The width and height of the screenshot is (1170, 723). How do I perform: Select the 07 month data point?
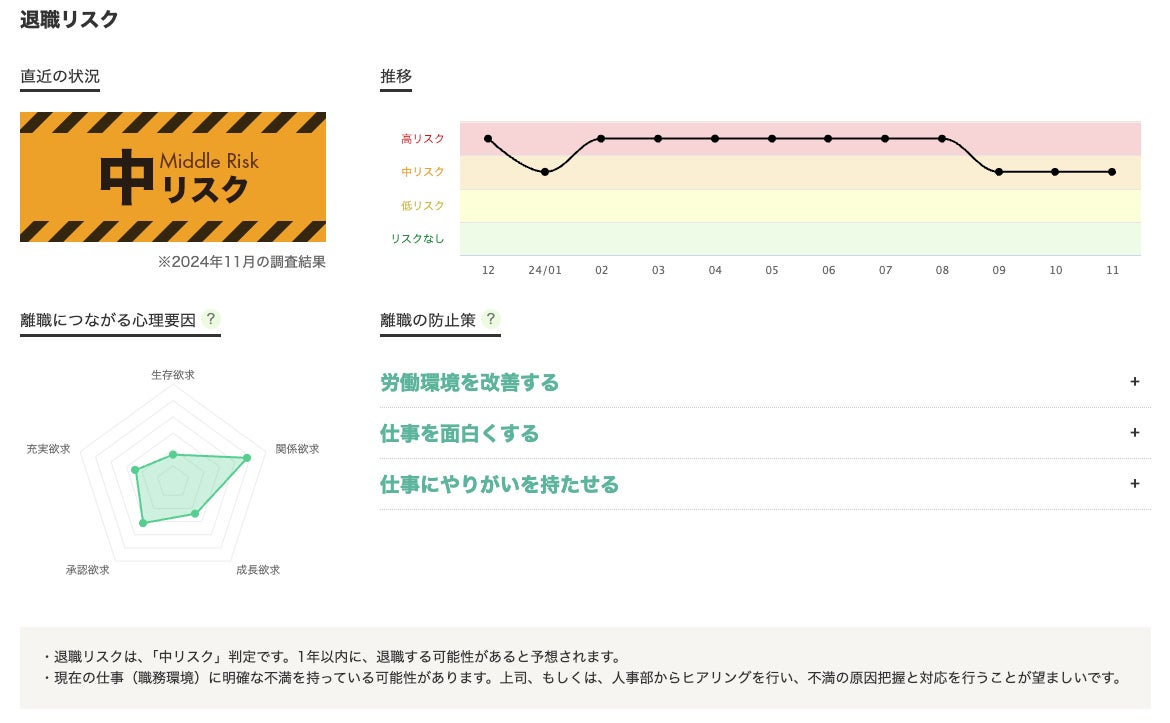(885, 139)
